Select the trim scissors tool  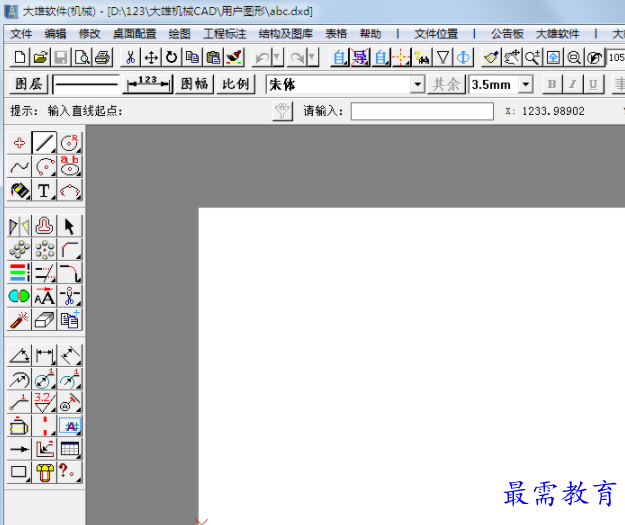tap(70, 297)
